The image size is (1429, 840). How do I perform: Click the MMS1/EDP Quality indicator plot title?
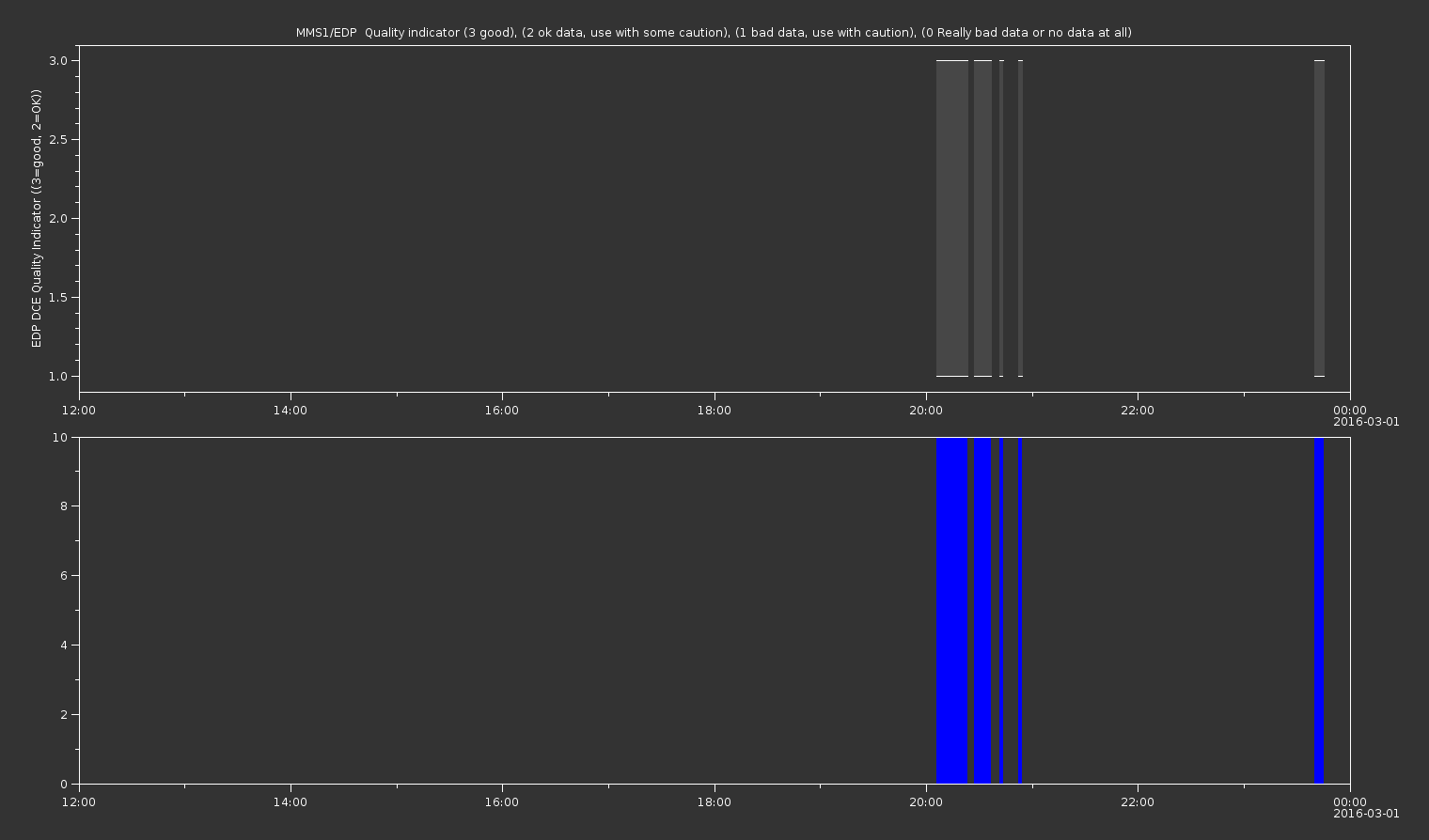click(714, 33)
